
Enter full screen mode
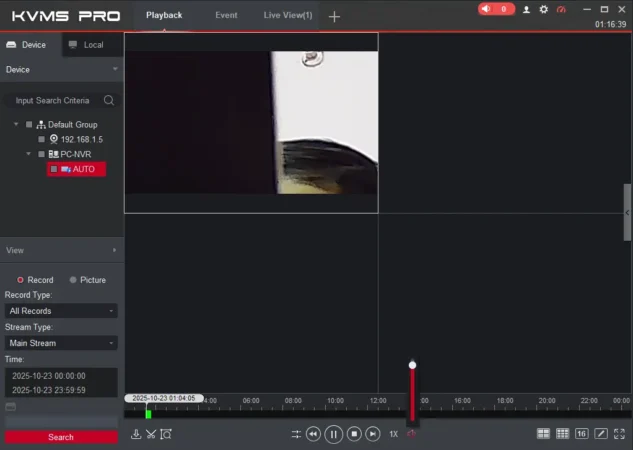click(619, 434)
